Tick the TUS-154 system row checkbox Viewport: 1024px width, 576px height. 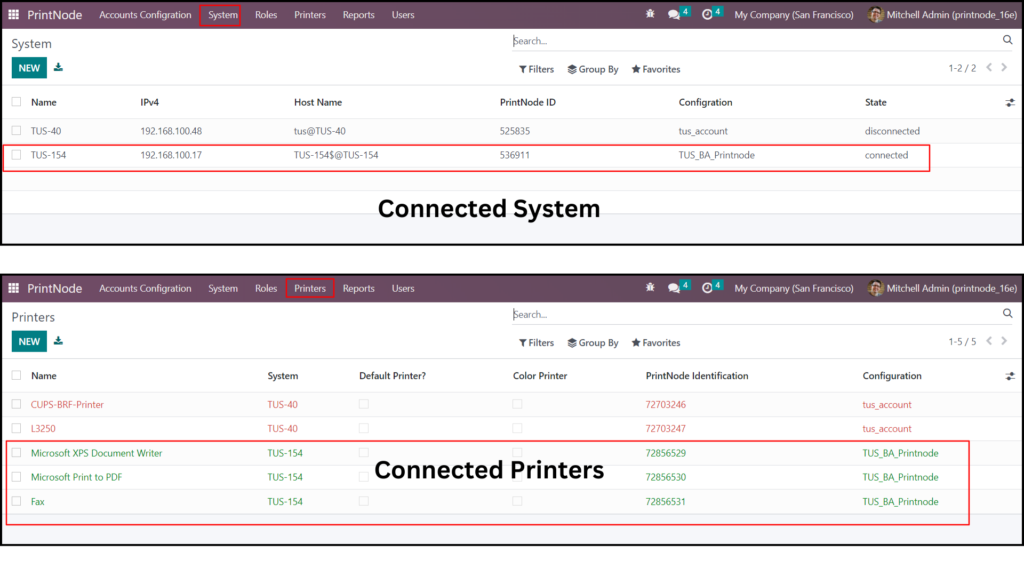point(16,155)
